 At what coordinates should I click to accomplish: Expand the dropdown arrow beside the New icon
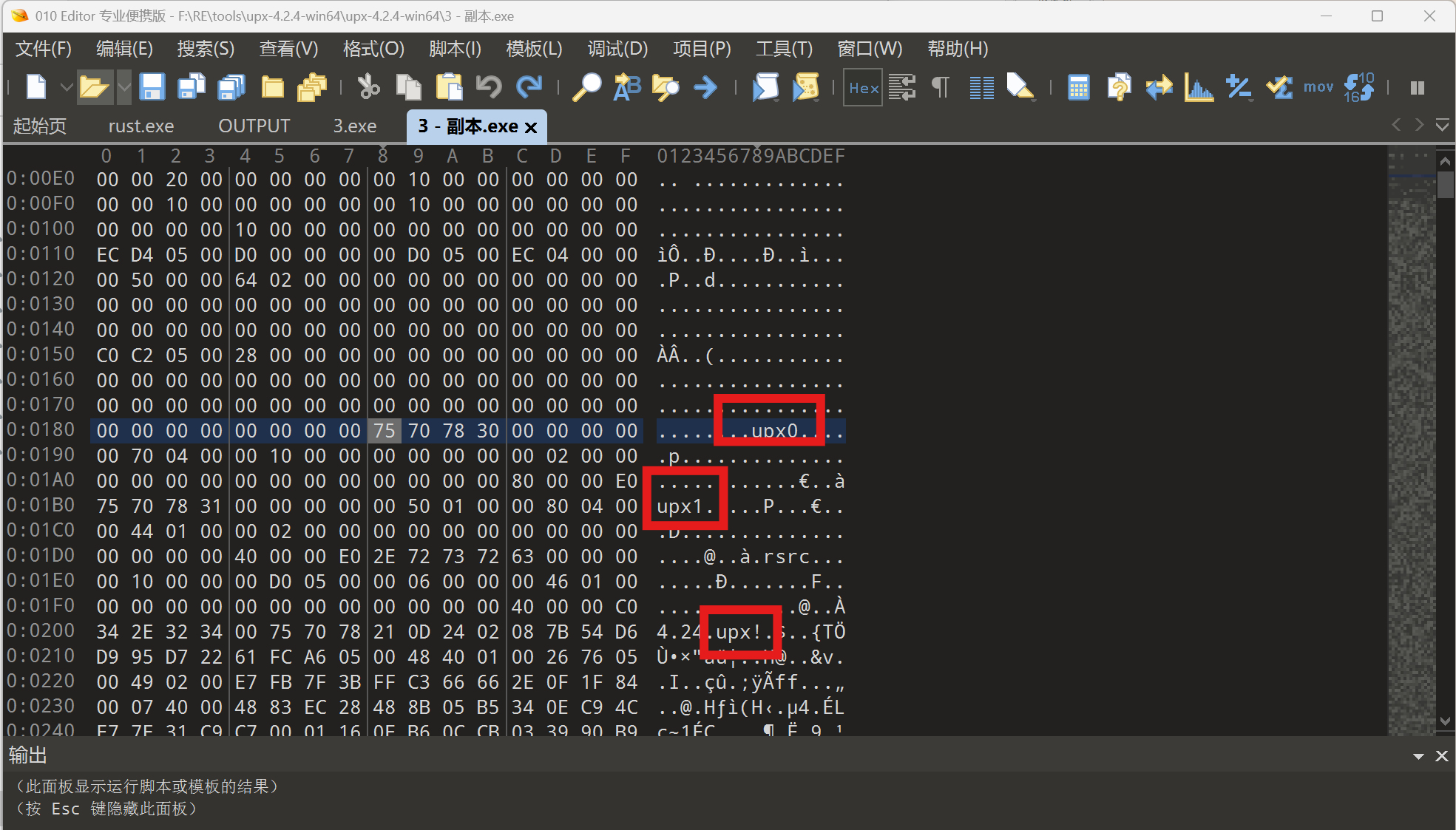click(65, 86)
